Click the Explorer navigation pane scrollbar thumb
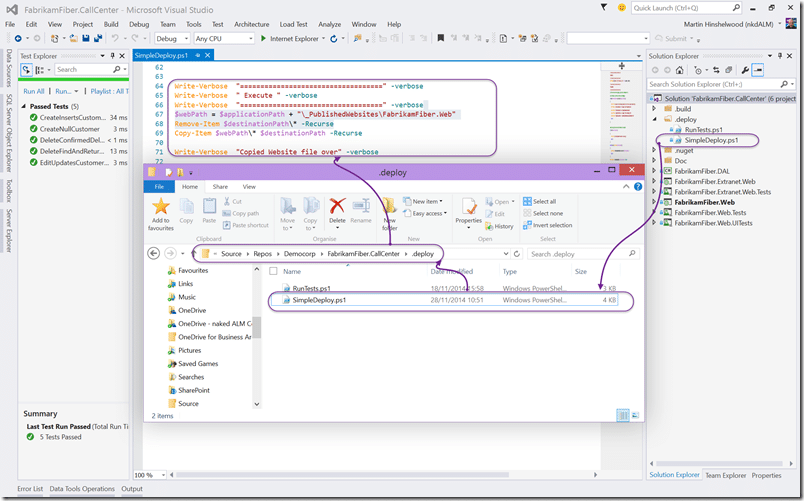Screen dimensions: 804x501 pos(257,327)
